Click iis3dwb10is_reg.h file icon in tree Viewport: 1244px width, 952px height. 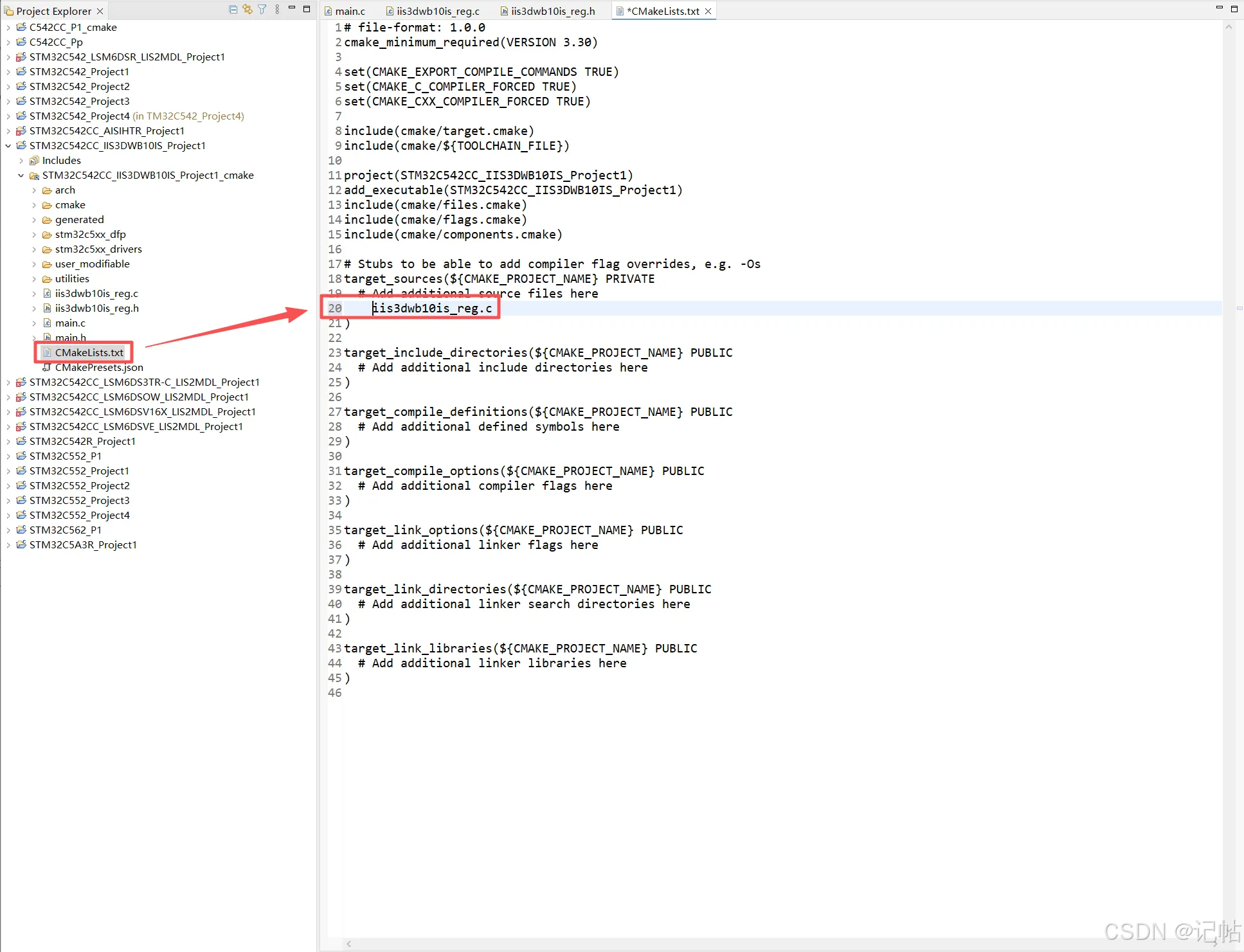pos(47,309)
